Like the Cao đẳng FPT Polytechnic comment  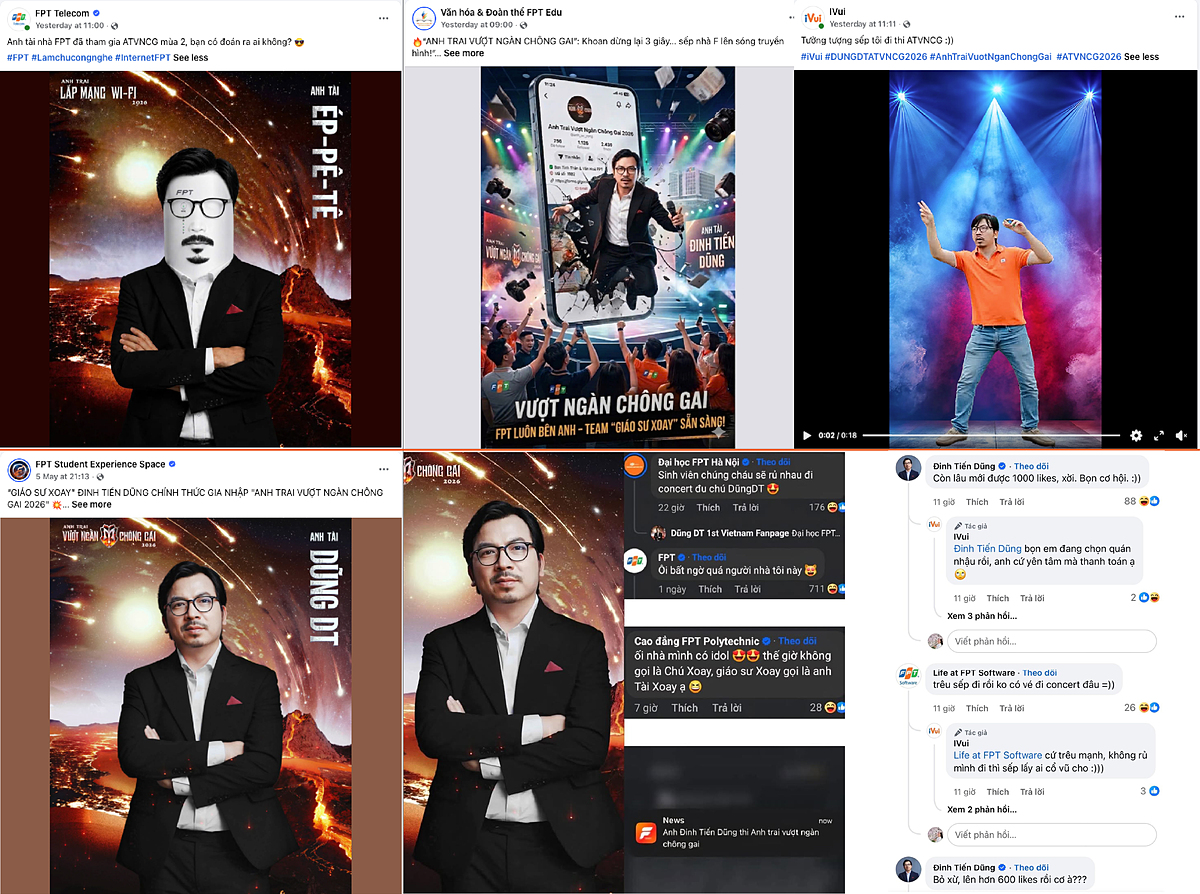tap(685, 708)
